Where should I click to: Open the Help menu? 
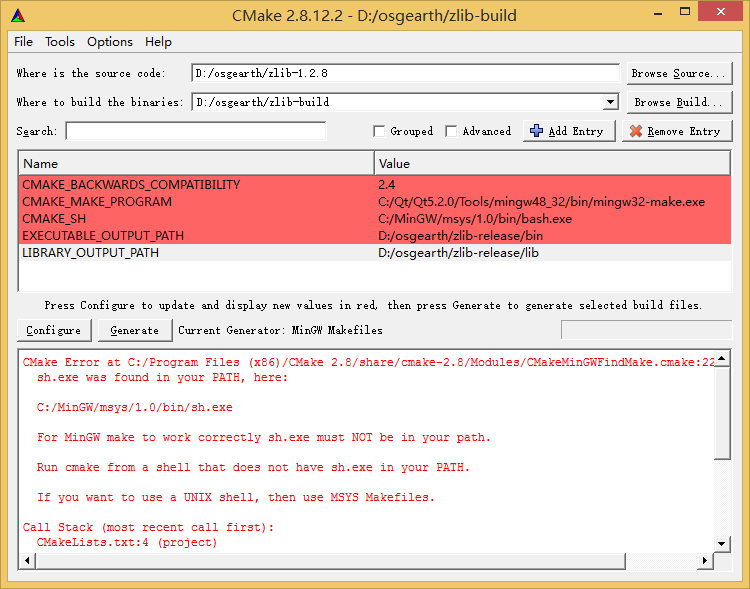pos(158,42)
